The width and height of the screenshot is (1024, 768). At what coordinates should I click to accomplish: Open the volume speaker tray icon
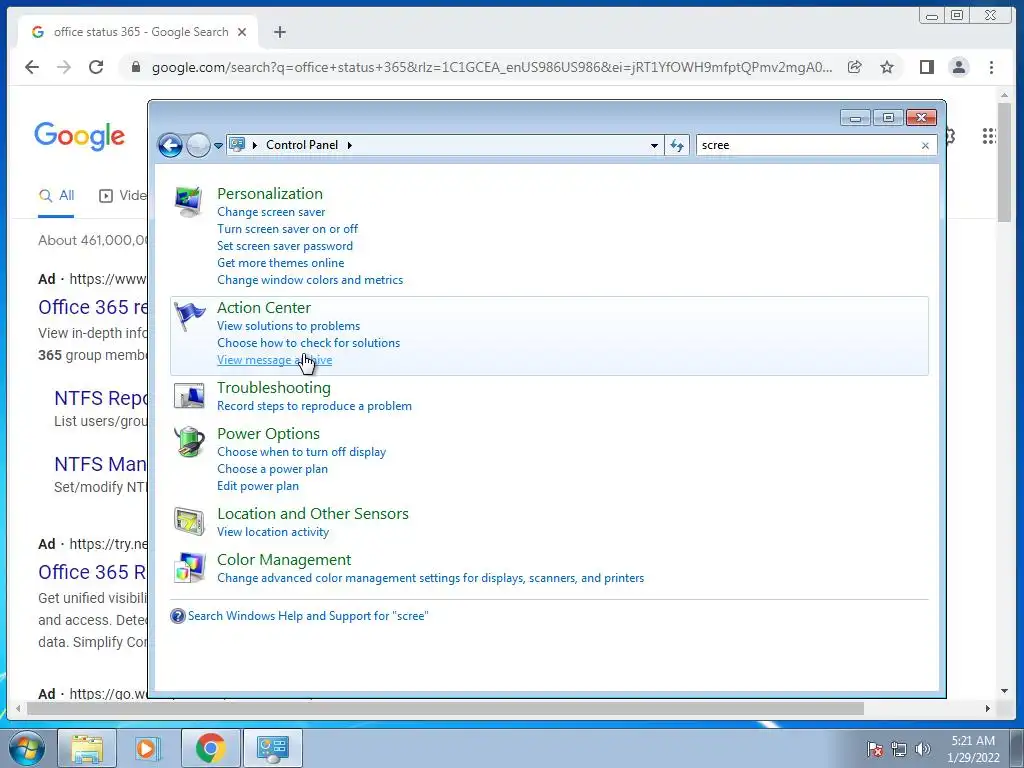point(923,749)
